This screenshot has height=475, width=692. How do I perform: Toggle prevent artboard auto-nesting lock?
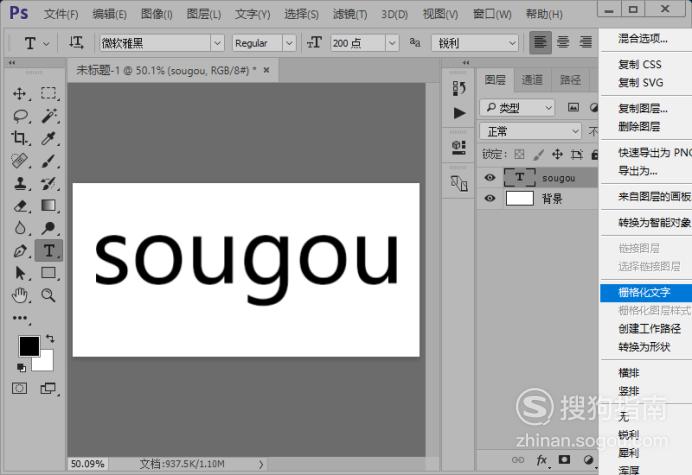click(576, 154)
